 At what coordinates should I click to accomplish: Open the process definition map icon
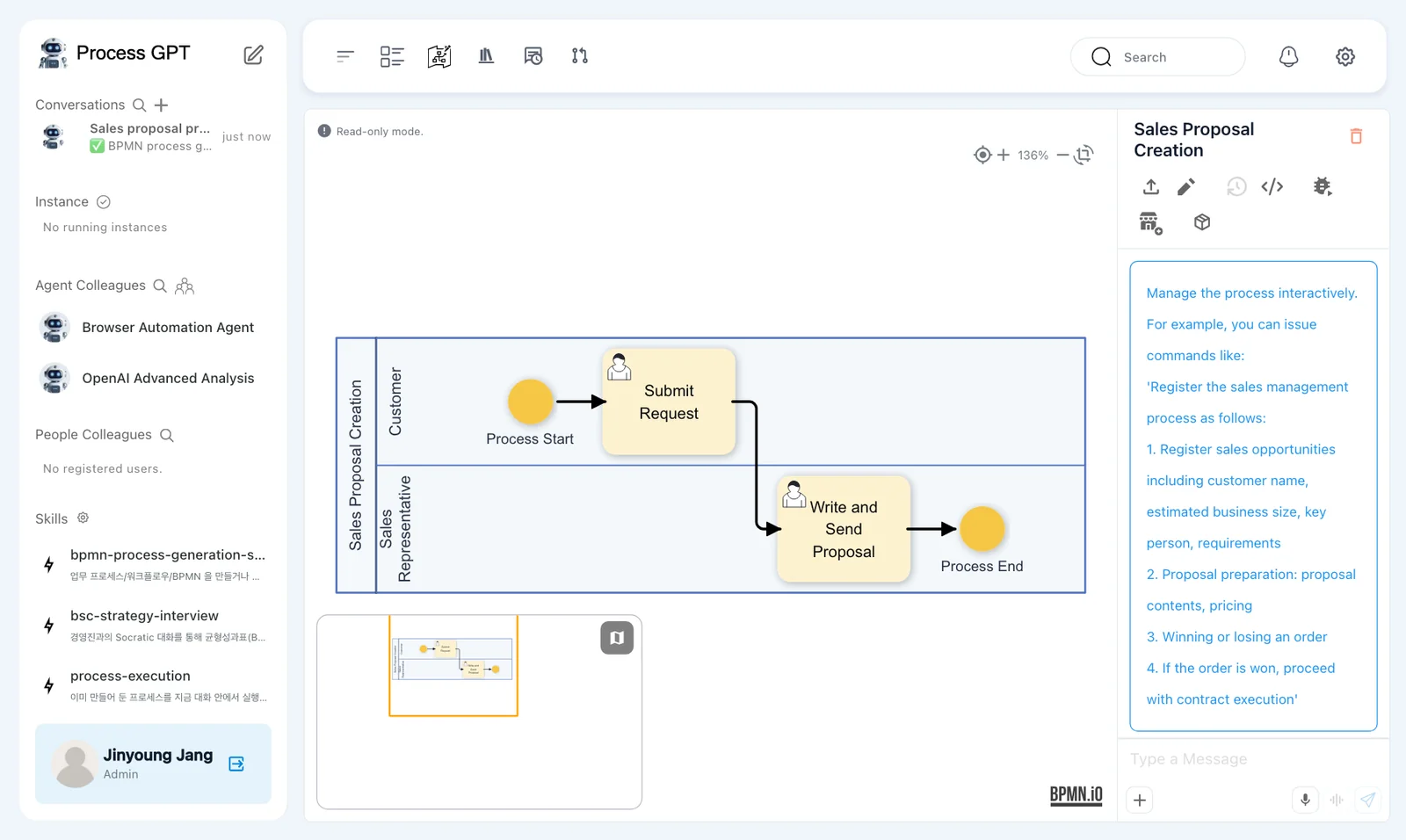(x=439, y=56)
